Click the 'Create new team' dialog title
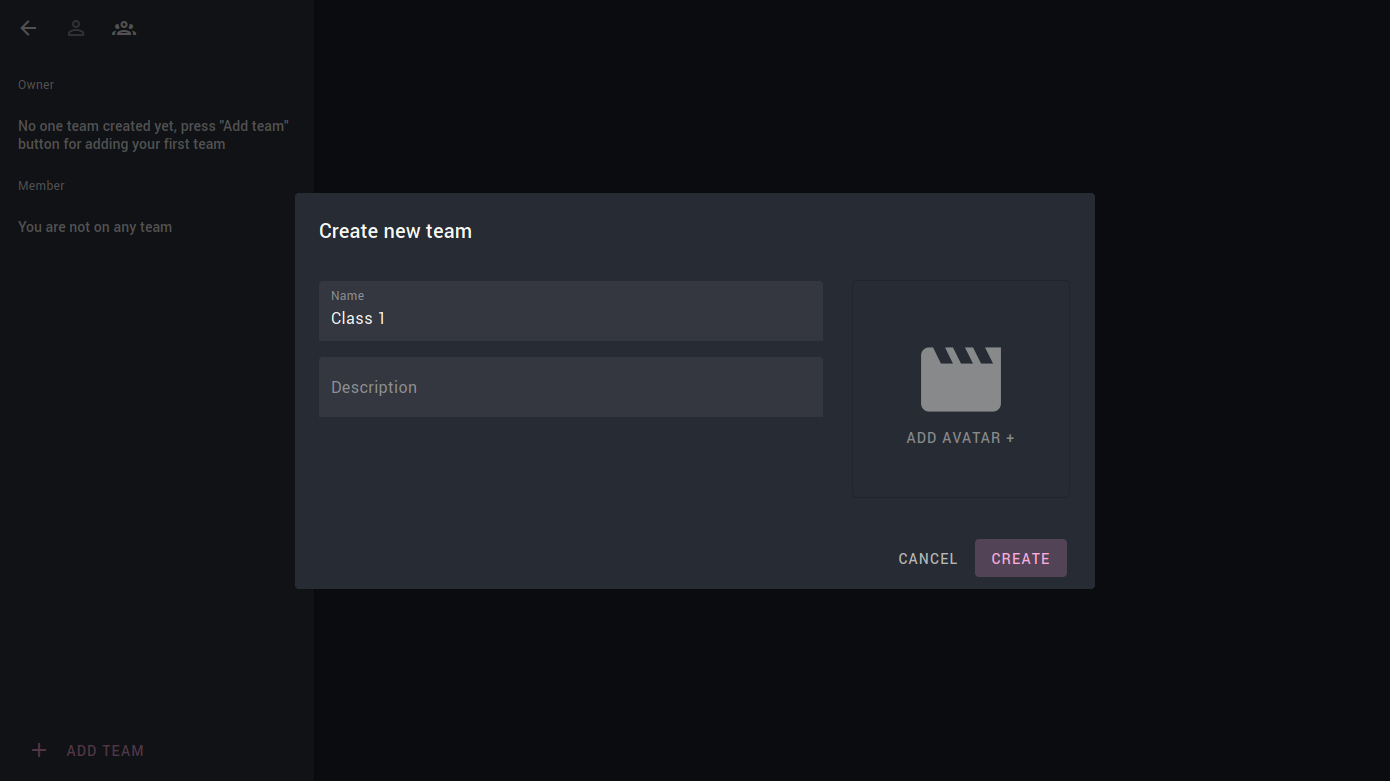This screenshot has height=781, width=1390. click(395, 231)
